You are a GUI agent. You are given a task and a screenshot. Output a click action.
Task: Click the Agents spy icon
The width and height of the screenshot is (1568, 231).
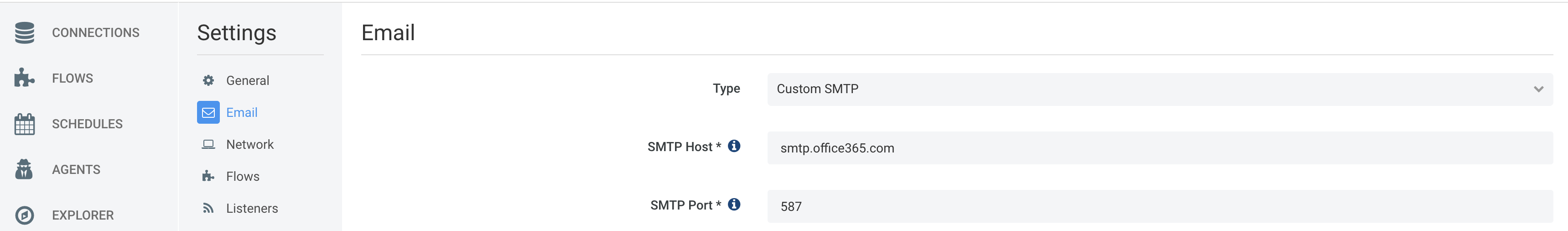[24, 169]
